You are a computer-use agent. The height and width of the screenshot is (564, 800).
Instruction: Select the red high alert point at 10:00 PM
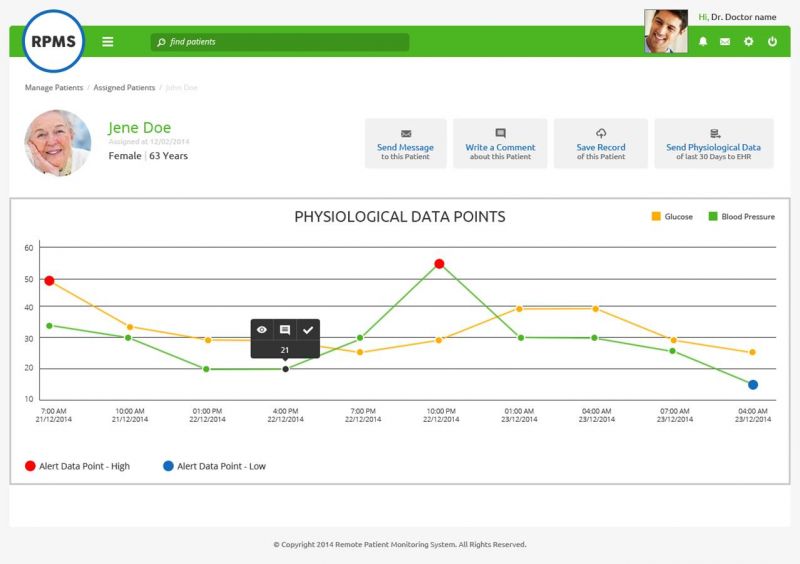pos(439,264)
